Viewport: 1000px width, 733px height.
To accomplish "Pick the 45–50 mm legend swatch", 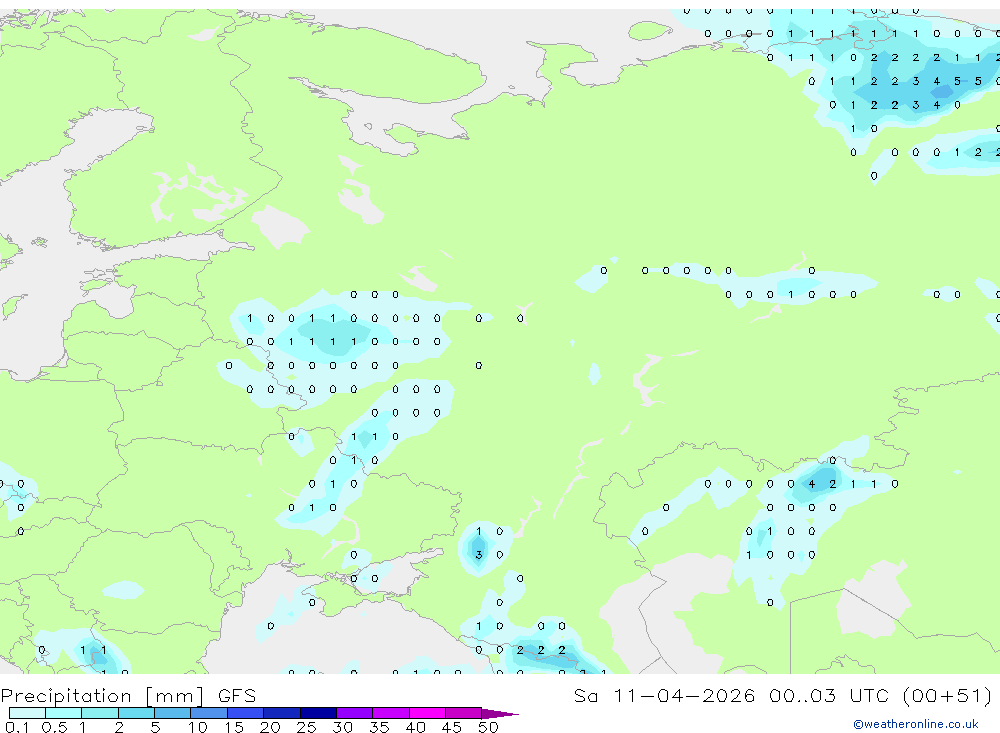I will coord(464,713).
